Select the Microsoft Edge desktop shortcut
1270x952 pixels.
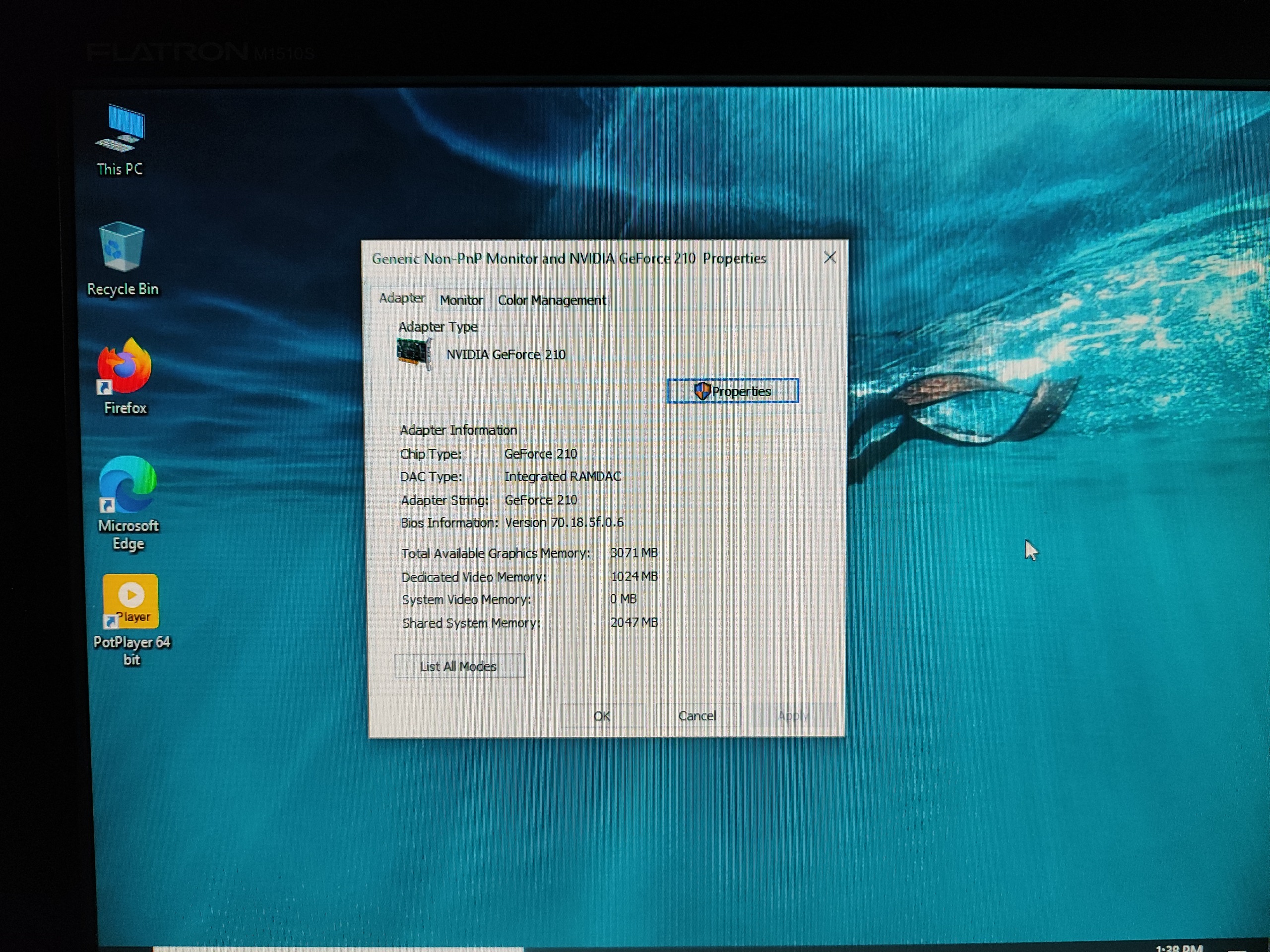click(128, 503)
